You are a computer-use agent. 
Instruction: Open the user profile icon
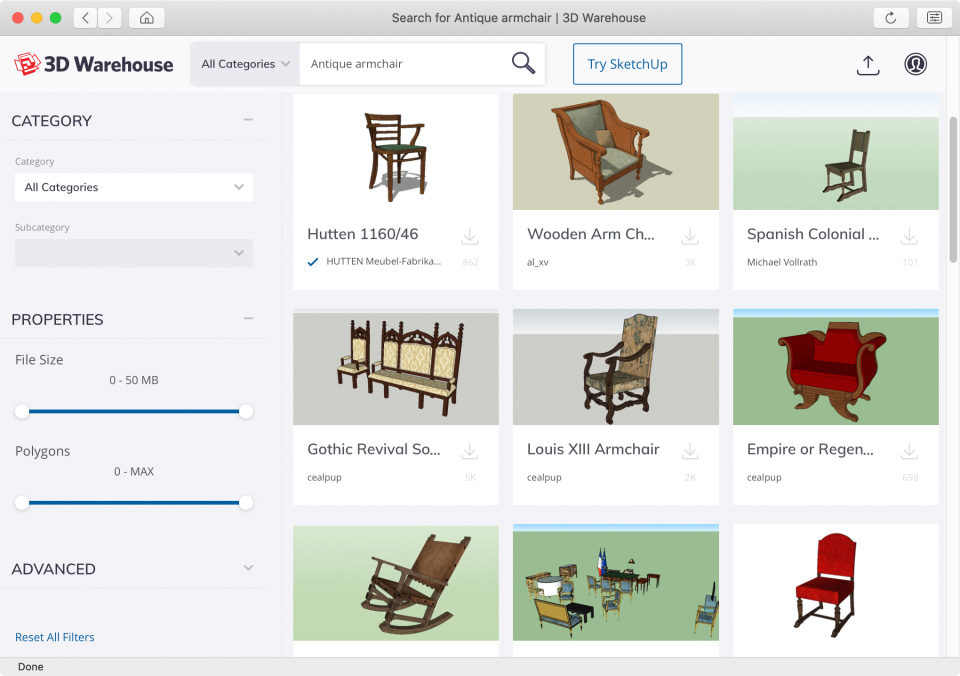(915, 64)
